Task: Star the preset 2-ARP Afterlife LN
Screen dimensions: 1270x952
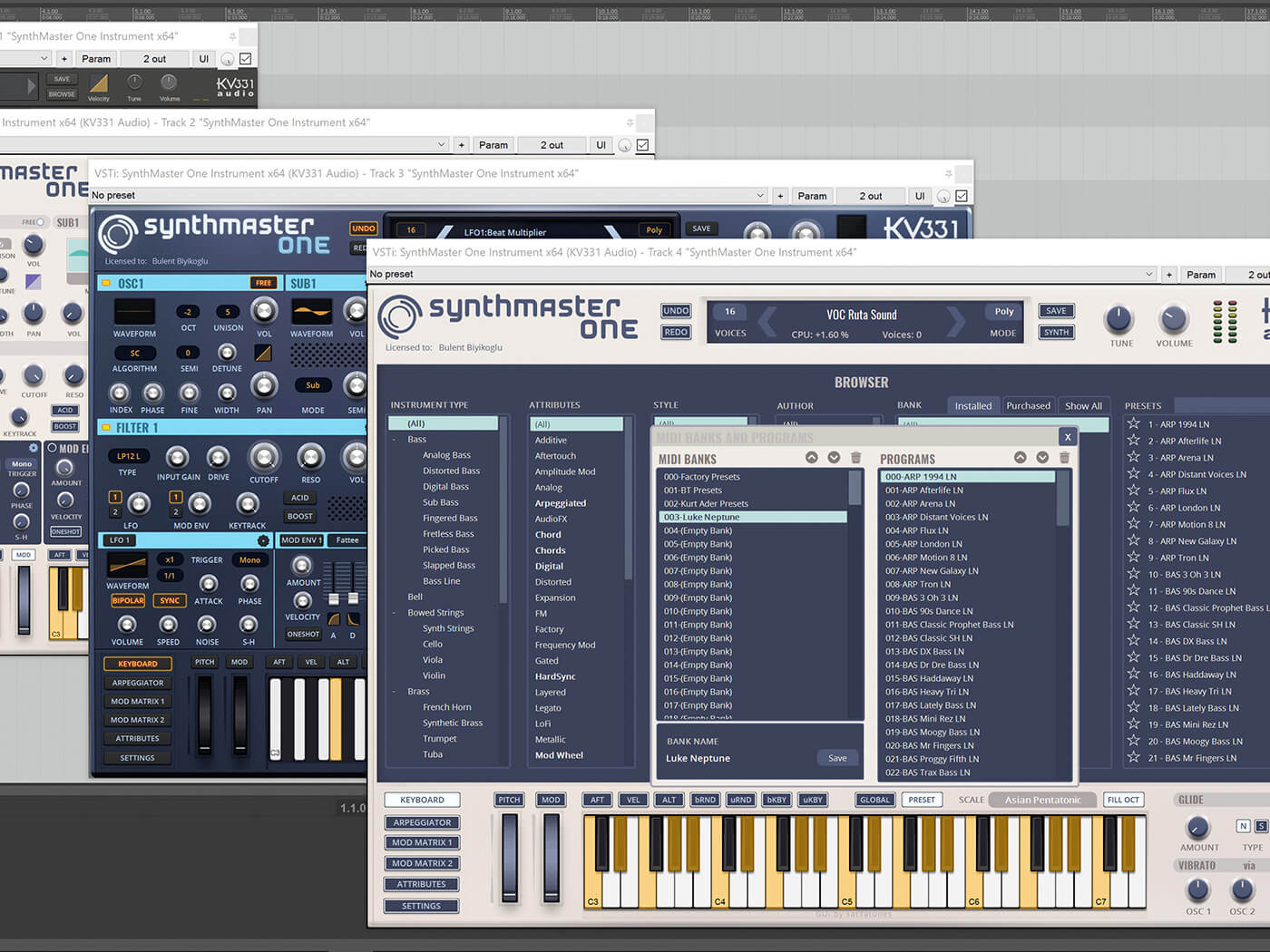Action: pos(1134,441)
